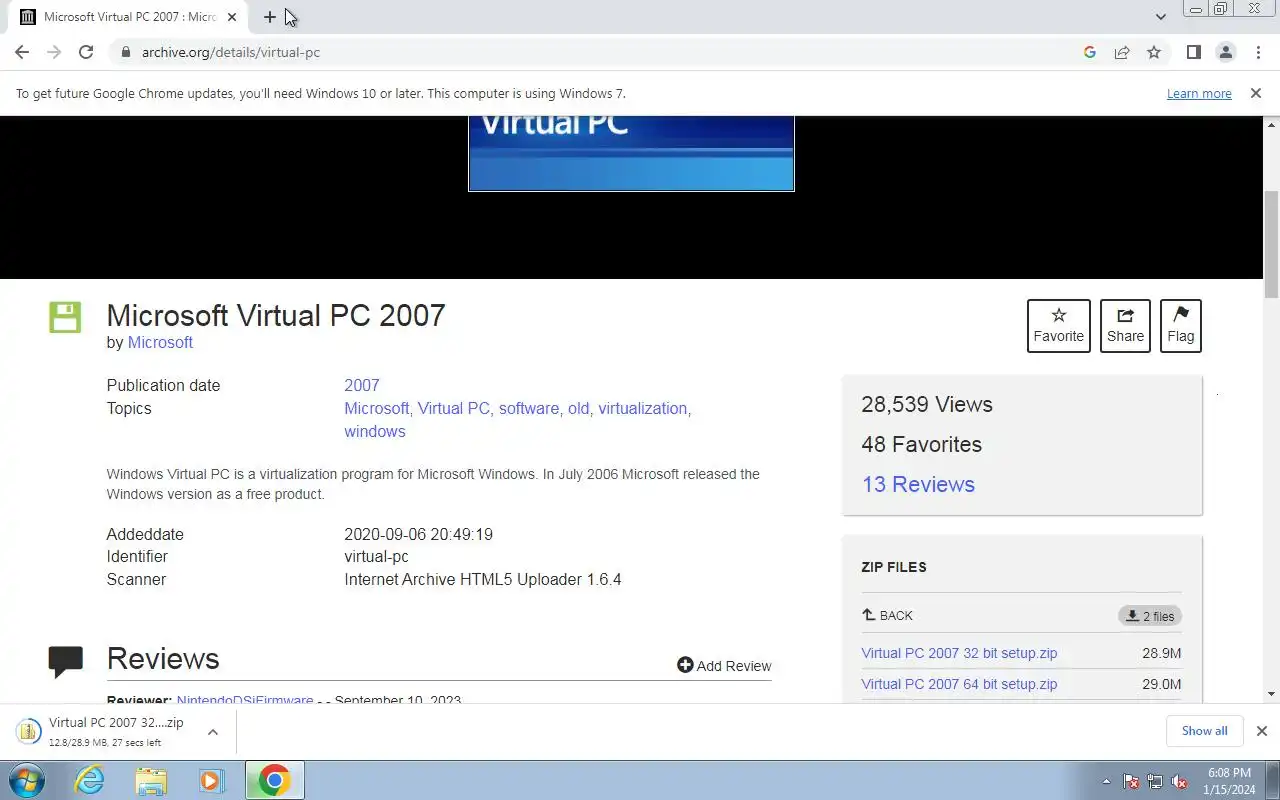Open the Chrome profile avatar menu
1280x800 pixels.
point(1225,52)
